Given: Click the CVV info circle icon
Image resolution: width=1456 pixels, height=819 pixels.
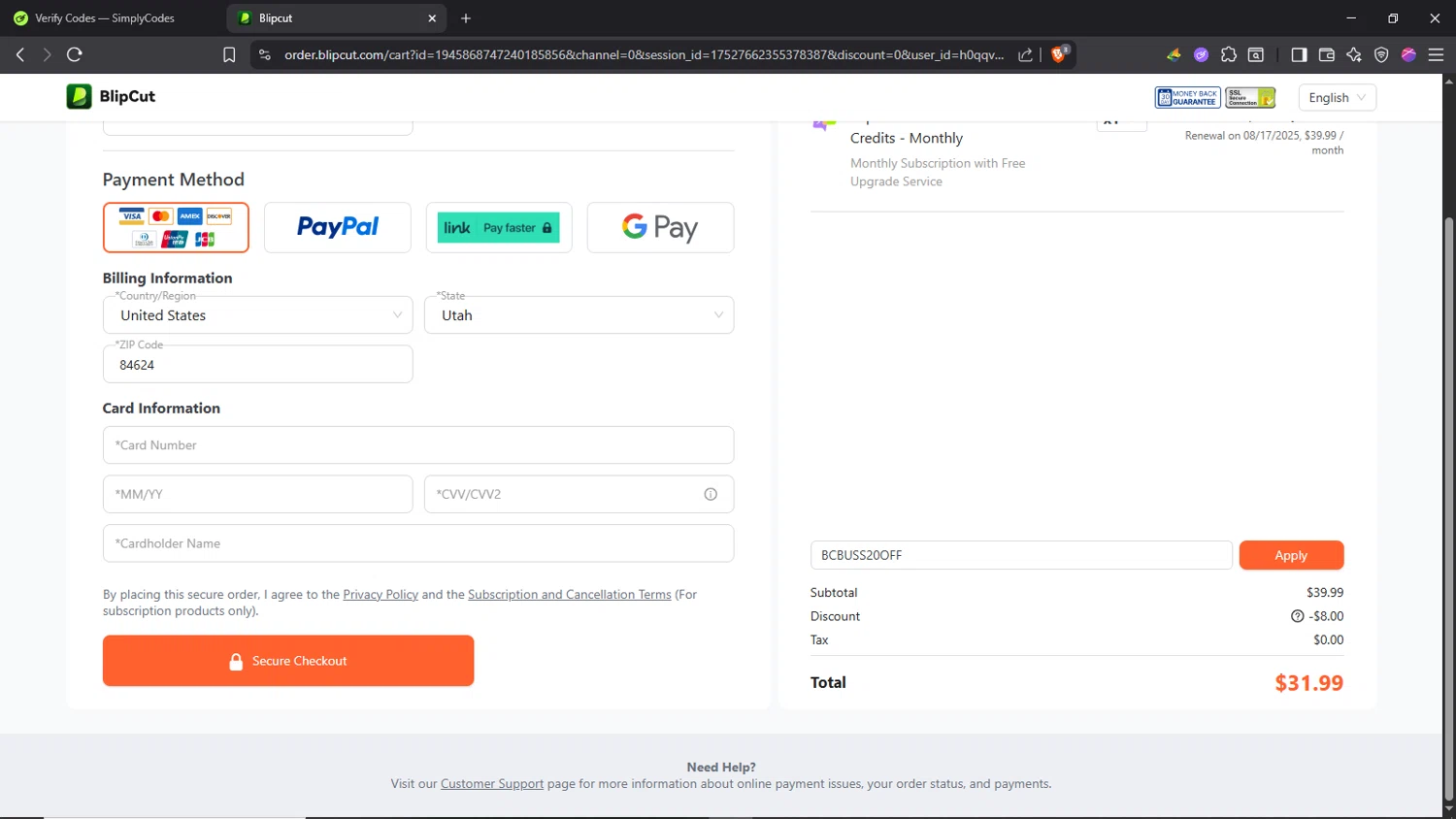Looking at the screenshot, I should (x=711, y=494).
